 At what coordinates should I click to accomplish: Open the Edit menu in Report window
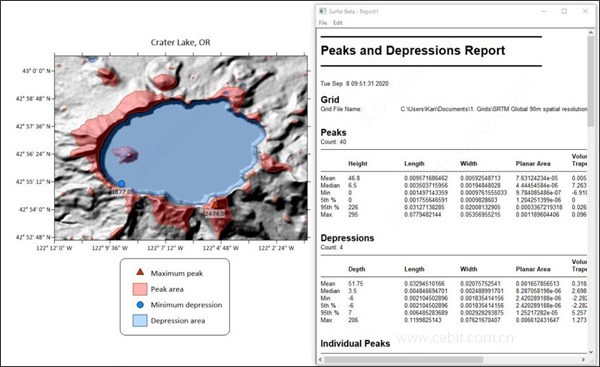tap(338, 23)
